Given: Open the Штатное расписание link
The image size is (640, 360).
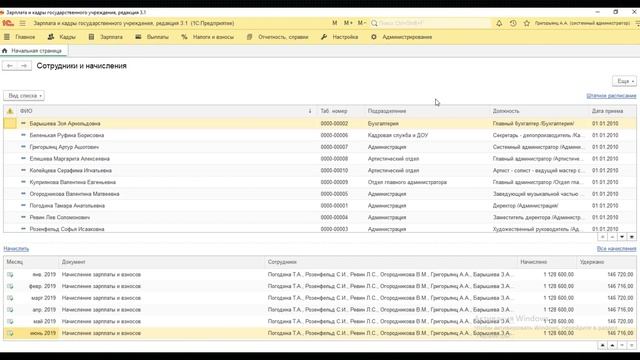Looking at the screenshot, I should pos(611,96).
